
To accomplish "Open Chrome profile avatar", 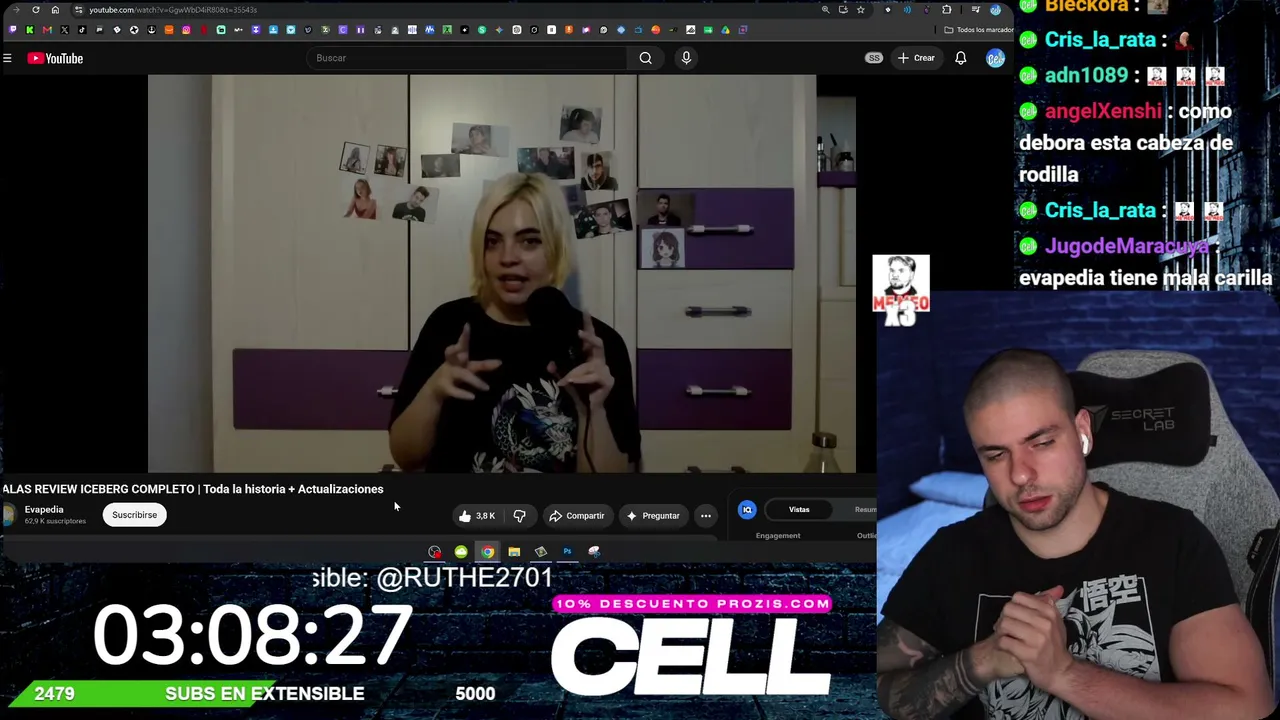I will click(995, 10).
